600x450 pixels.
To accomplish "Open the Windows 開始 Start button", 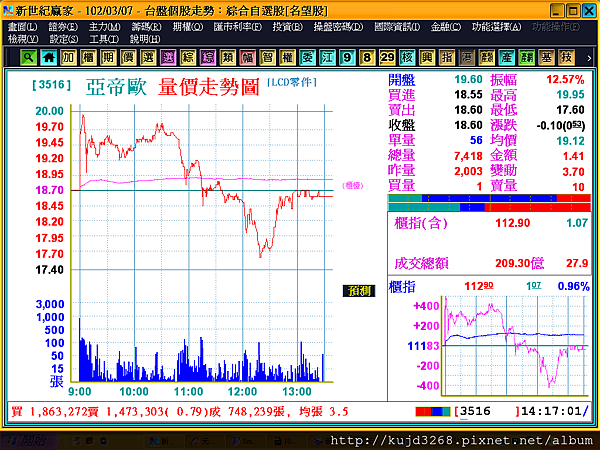I will coord(29,441).
